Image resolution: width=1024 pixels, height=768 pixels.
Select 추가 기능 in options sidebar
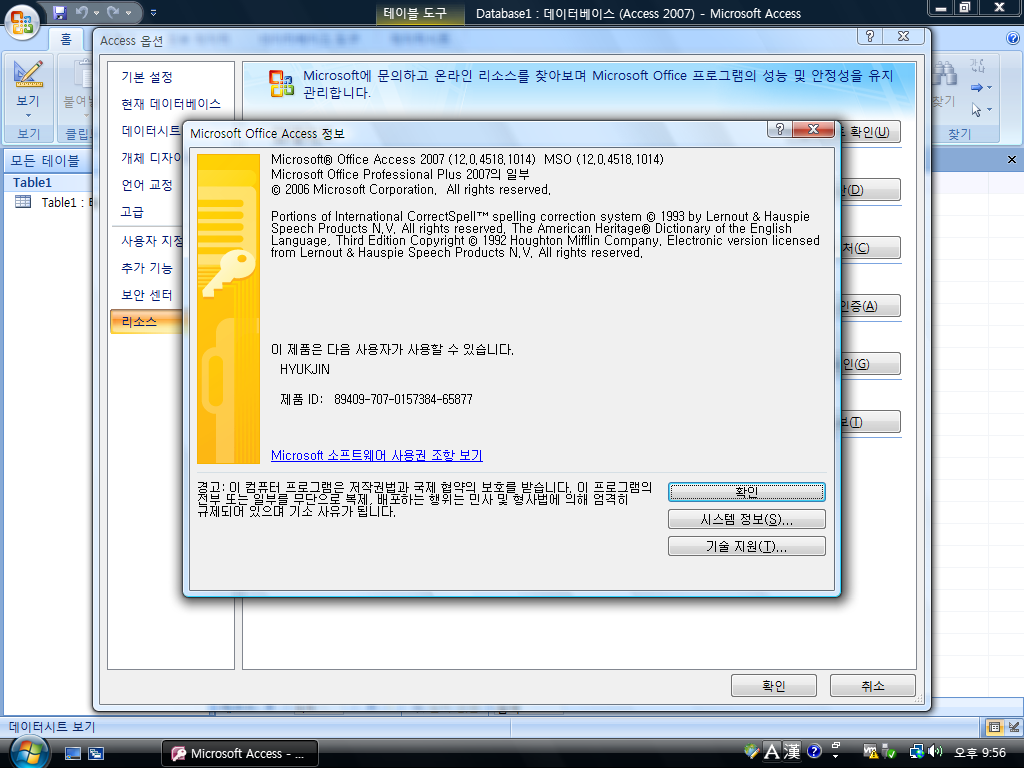tap(147, 268)
